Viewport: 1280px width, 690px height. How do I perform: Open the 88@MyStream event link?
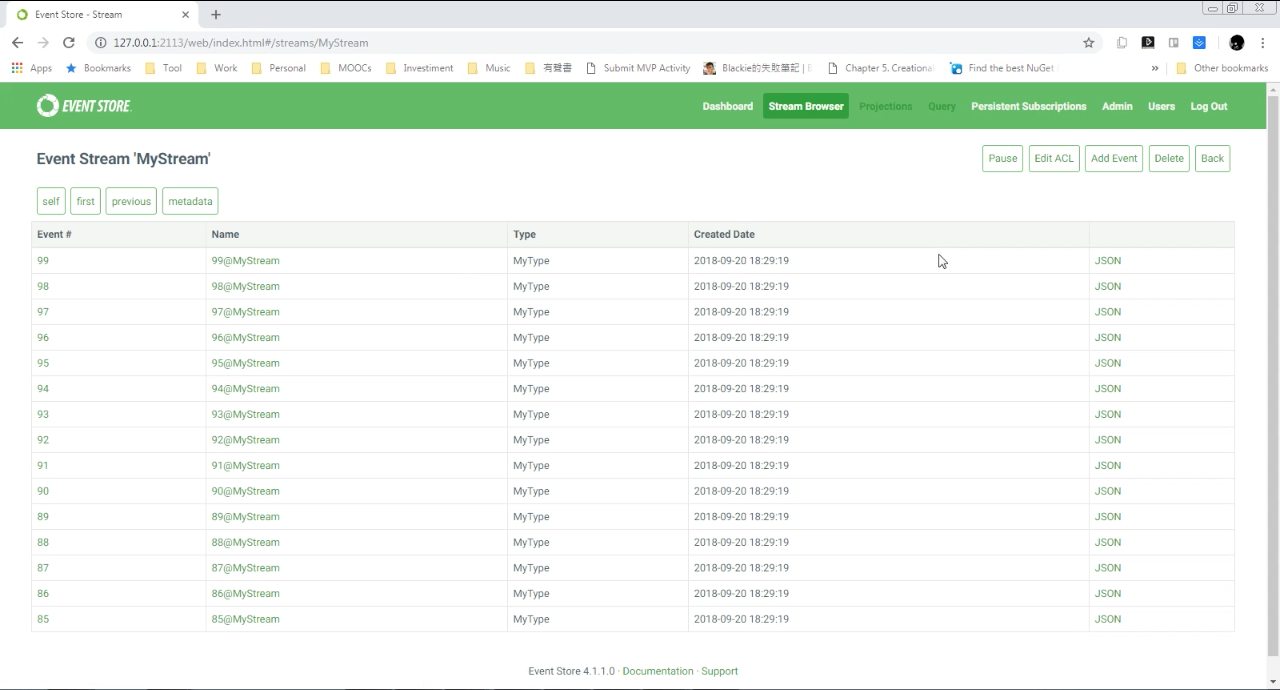tap(245, 542)
